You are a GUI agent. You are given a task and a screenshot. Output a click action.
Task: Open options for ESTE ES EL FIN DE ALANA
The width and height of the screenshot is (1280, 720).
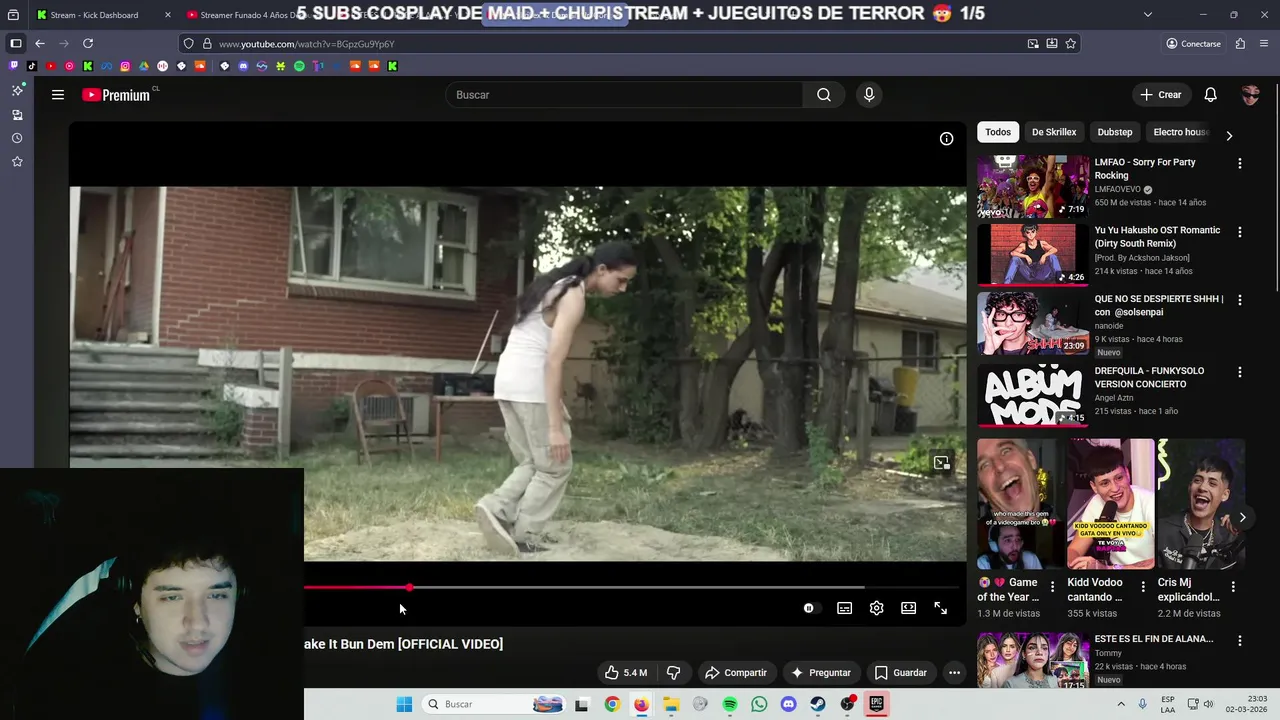click(1240, 640)
